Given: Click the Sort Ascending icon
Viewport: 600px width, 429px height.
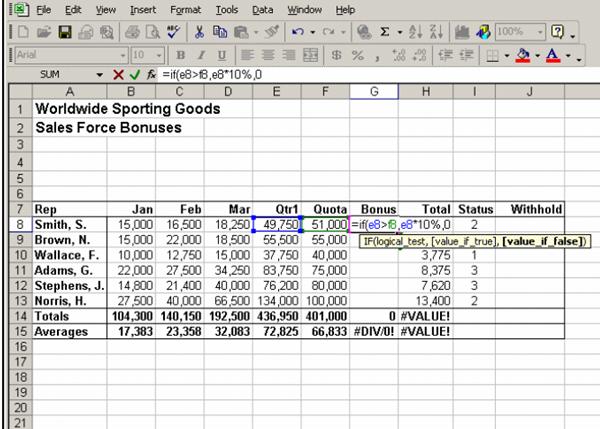Looking at the screenshot, I should [416, 32].
